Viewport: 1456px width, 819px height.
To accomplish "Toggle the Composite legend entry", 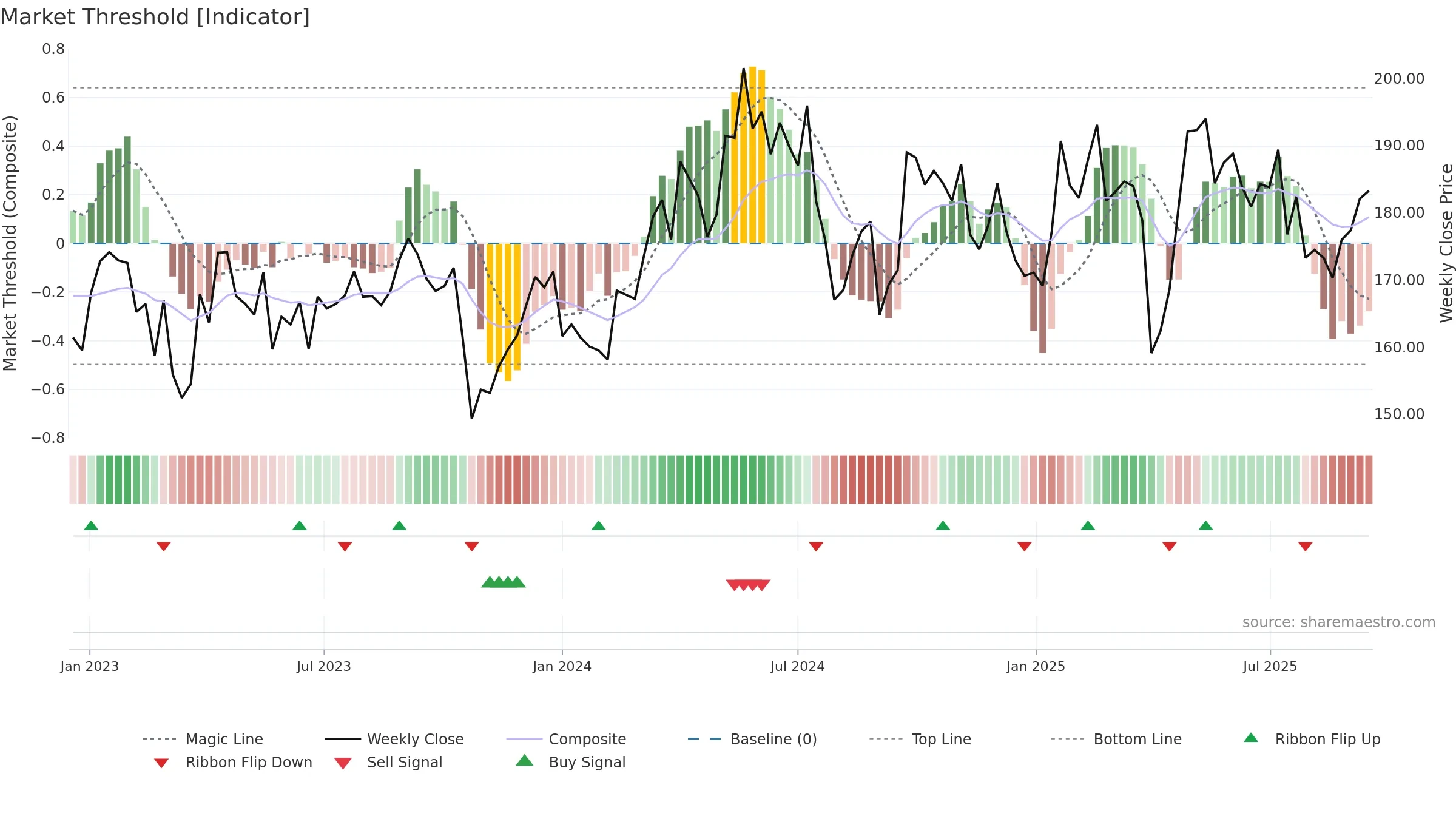I will click(x=567, y=739).
